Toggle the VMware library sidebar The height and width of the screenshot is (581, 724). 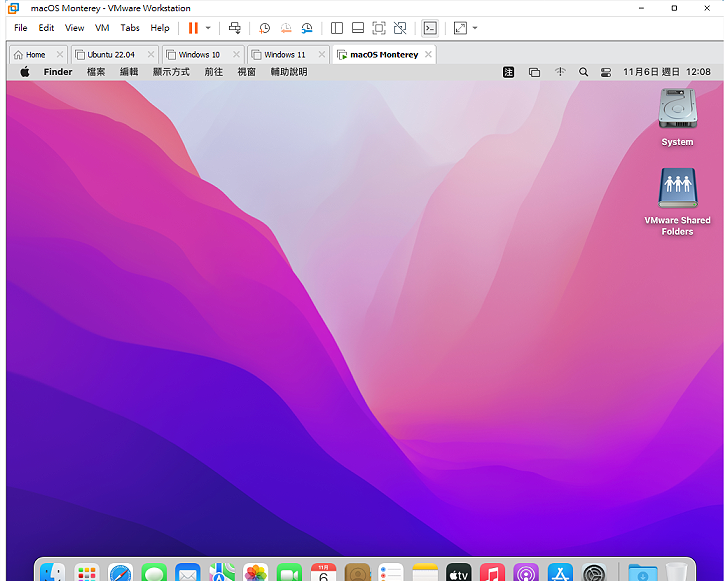(337, 28)
